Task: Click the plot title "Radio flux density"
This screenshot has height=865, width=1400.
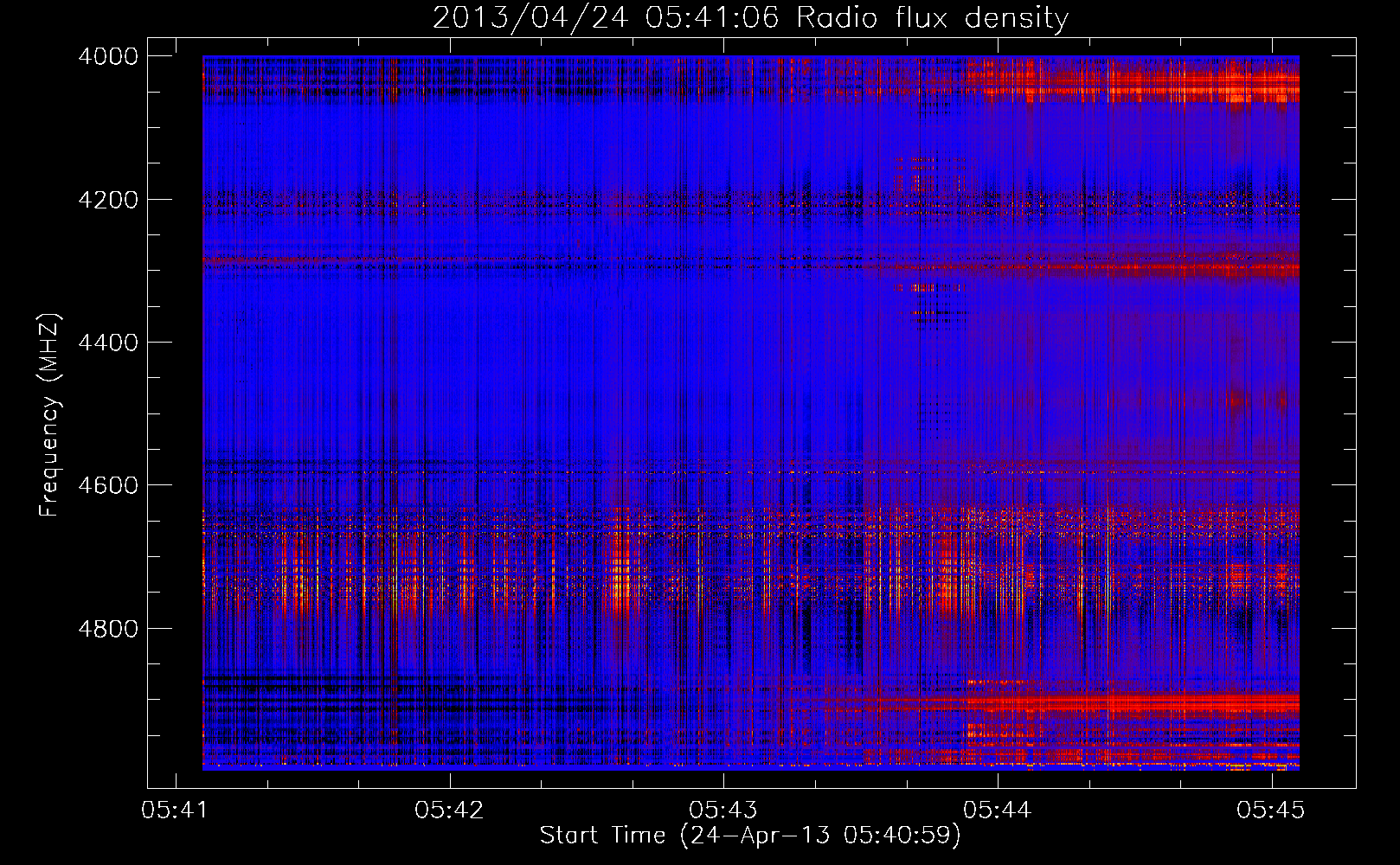Action: tap(932, 17)
